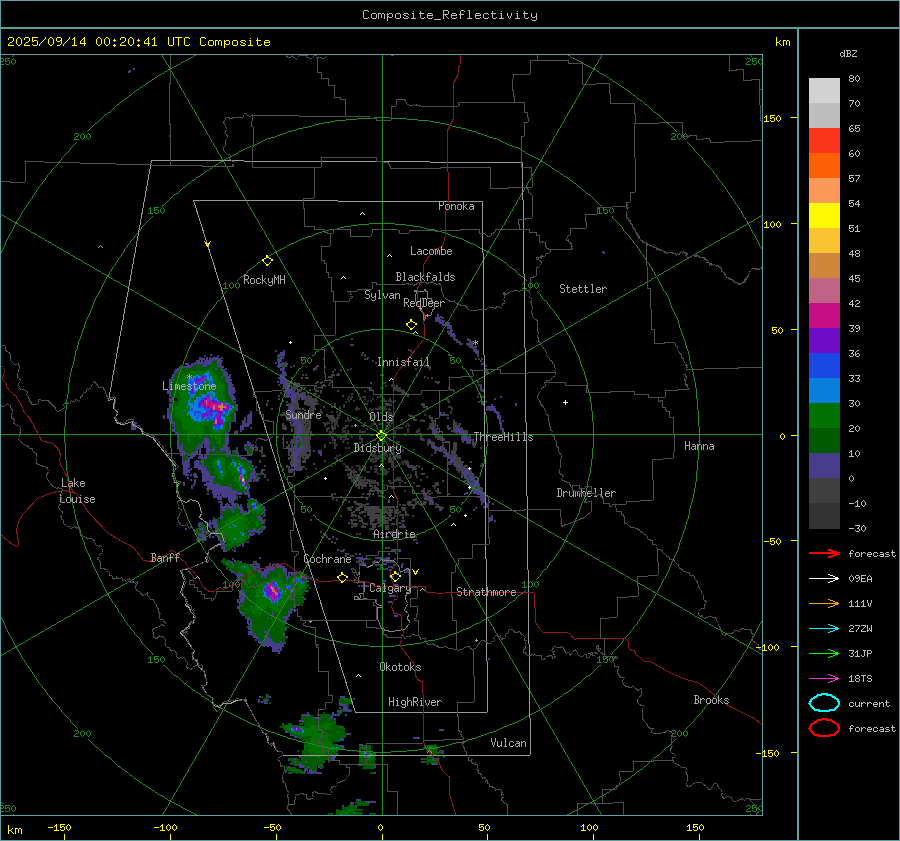Click the cyan current ellipse icon

pyautogui.click(x=824, y=703)
